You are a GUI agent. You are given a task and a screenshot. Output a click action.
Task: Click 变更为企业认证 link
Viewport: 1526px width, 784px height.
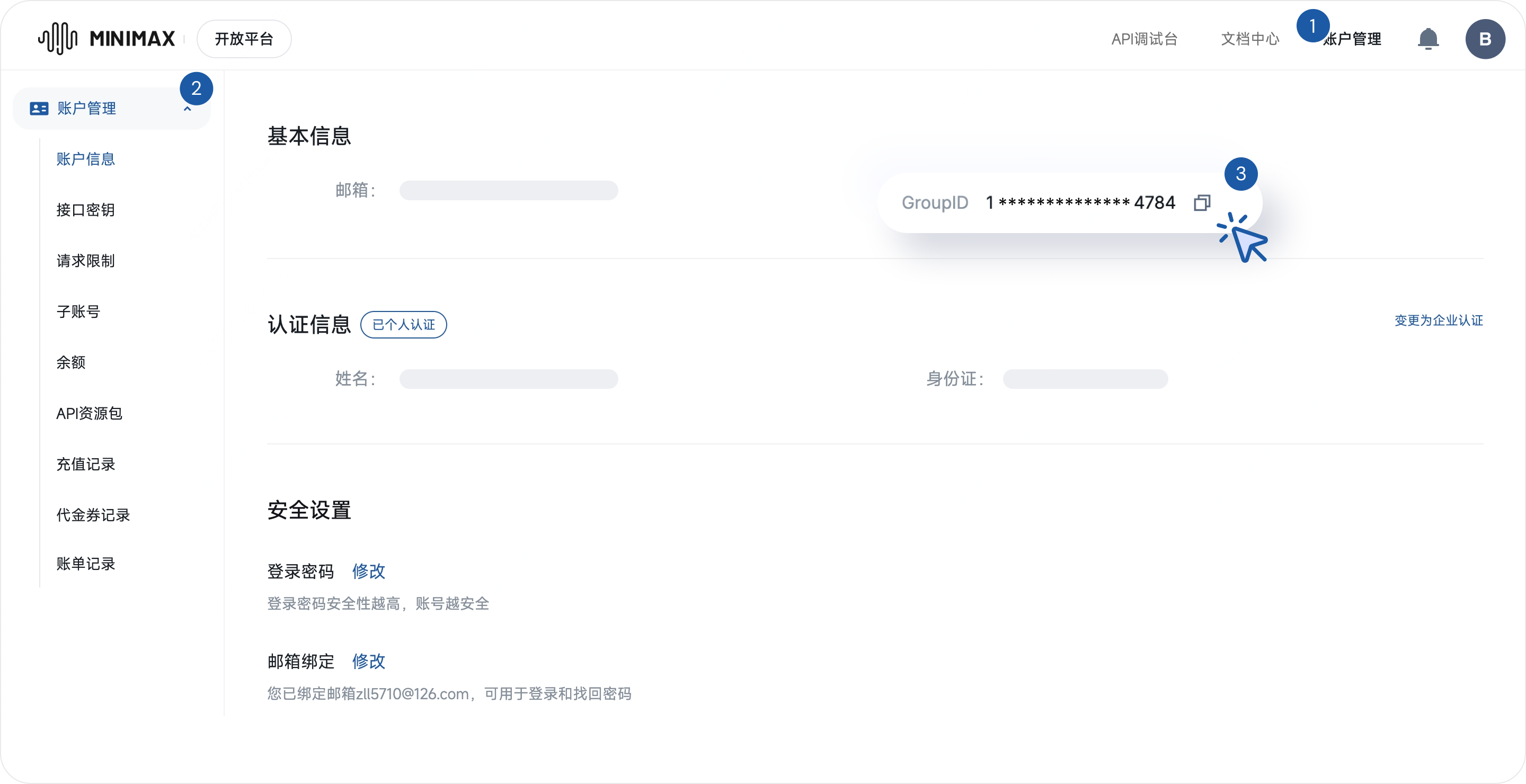coord(1439,320)
